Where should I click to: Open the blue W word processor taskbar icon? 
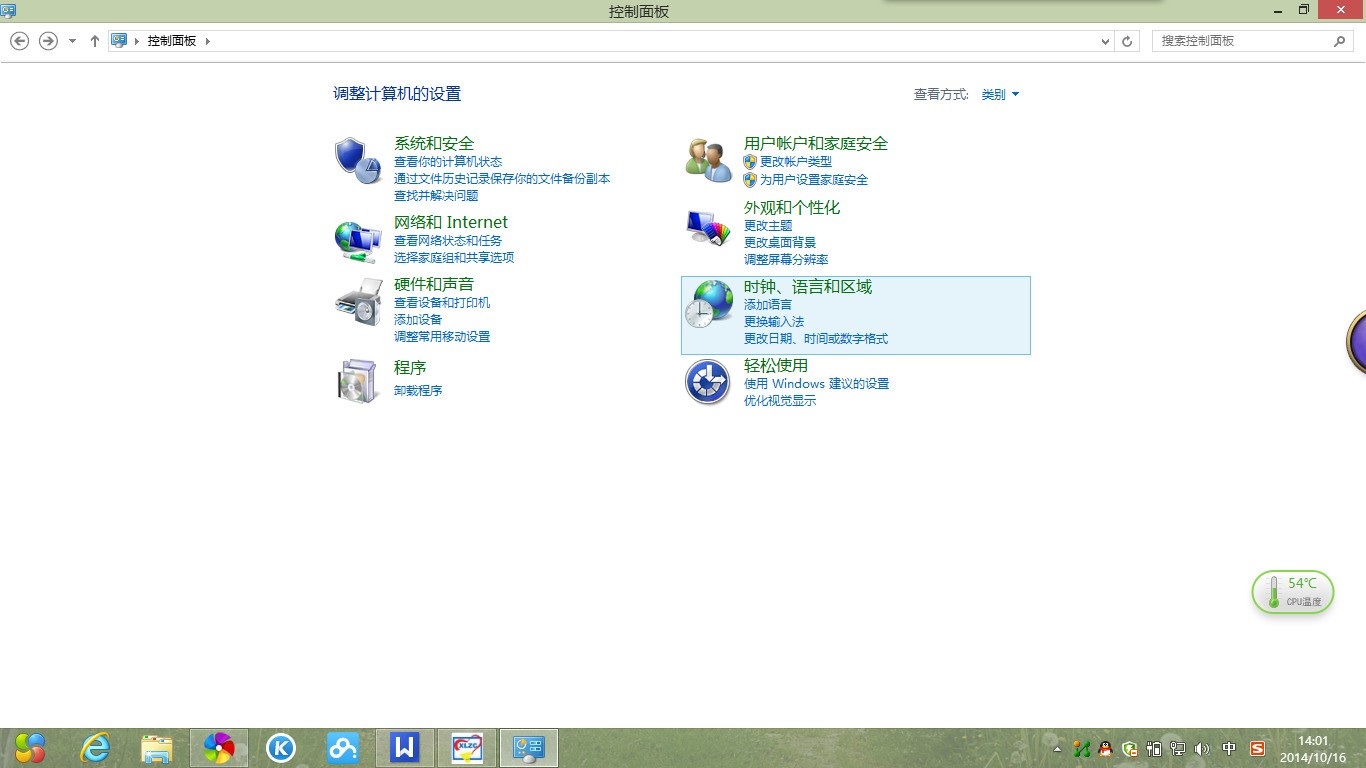tap(405, 748)
